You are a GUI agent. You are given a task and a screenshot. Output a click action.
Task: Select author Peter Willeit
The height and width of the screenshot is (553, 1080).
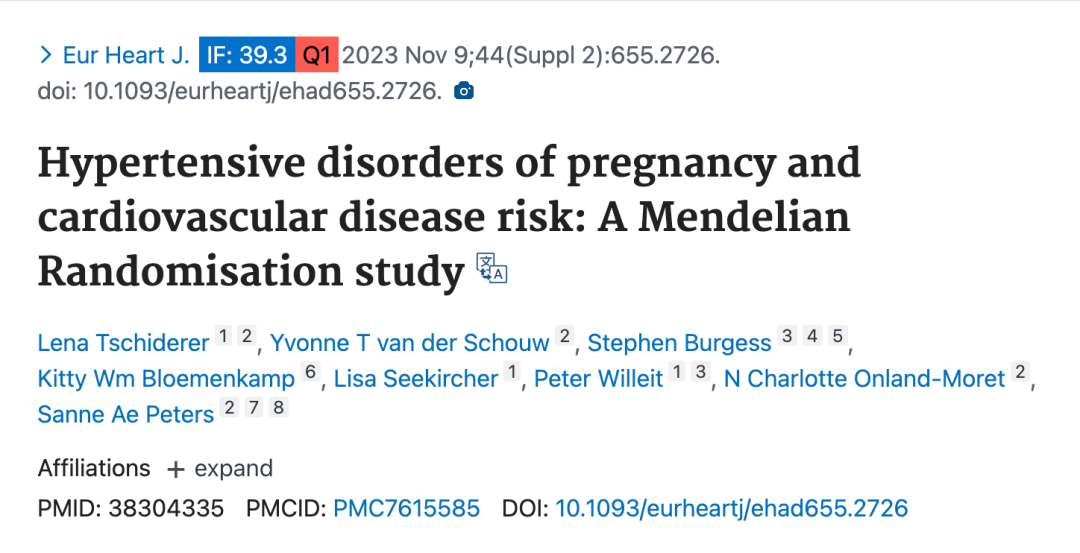pos(597,379)
